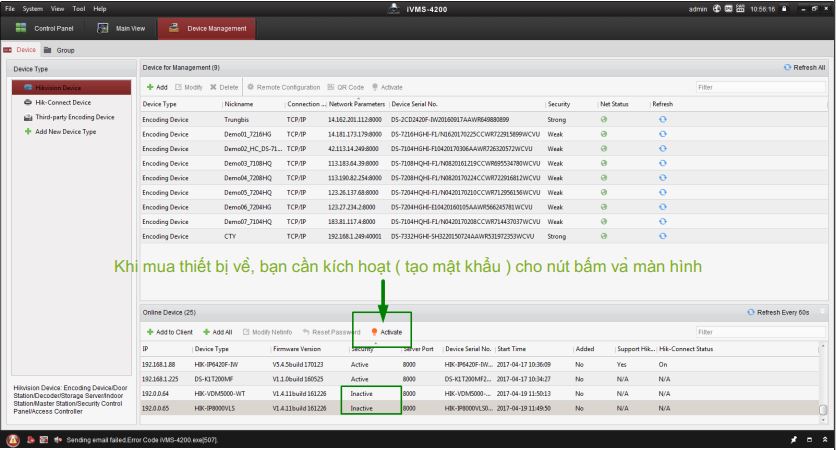Open the System menu
Screen dimensions: 836x450
click(33, 9)
